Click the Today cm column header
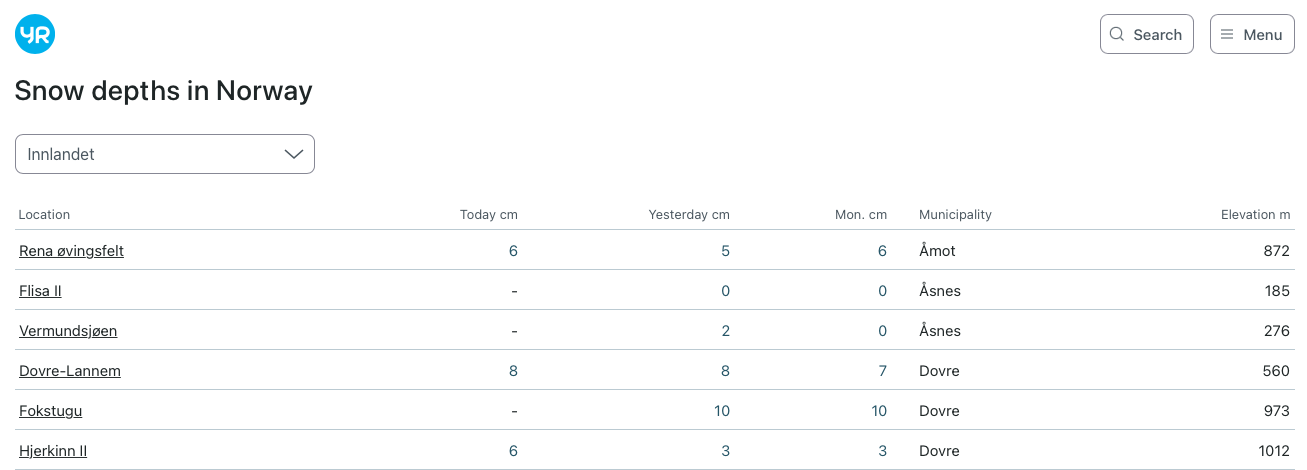Image resolution: width=1307 pixels, height=470 pixels. coord(489,214)
